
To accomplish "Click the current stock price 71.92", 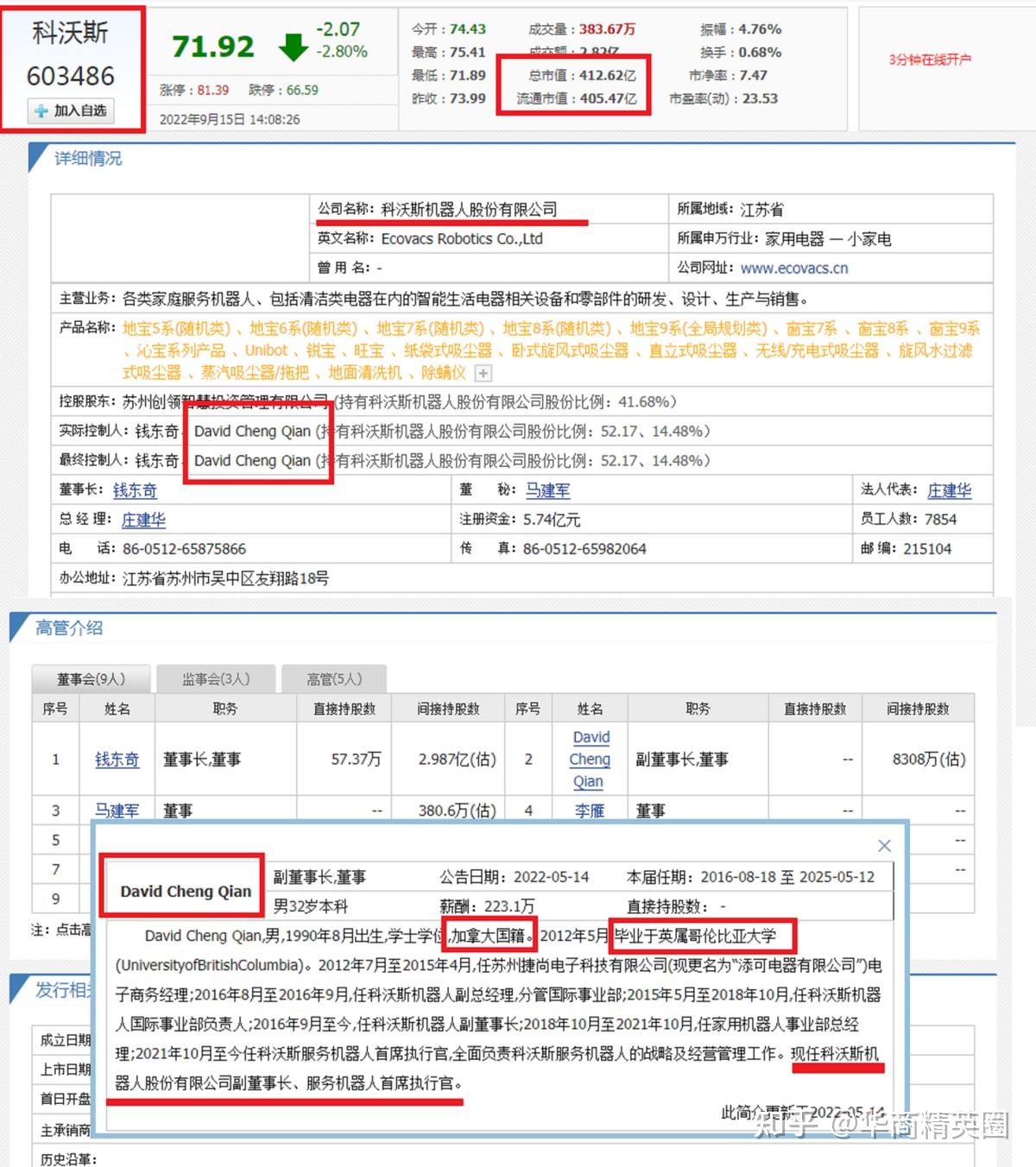I will pyautogui.click(x=213, y=47).
